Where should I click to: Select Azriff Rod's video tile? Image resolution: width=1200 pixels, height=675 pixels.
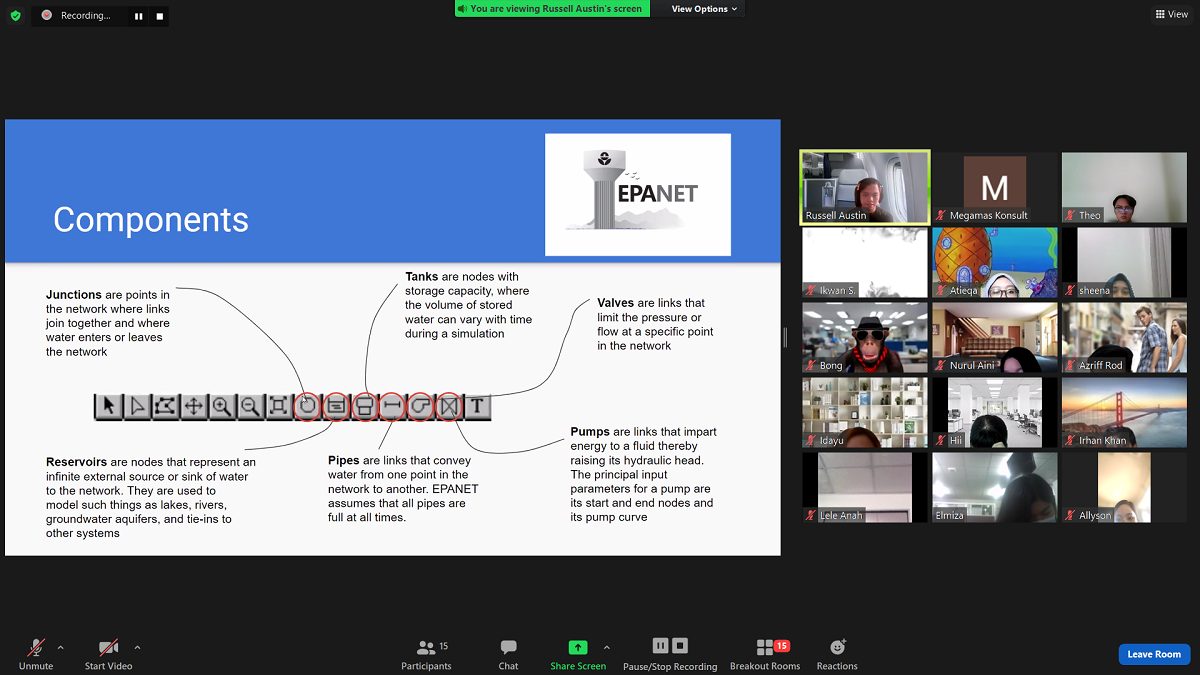tap(1124, 337)
